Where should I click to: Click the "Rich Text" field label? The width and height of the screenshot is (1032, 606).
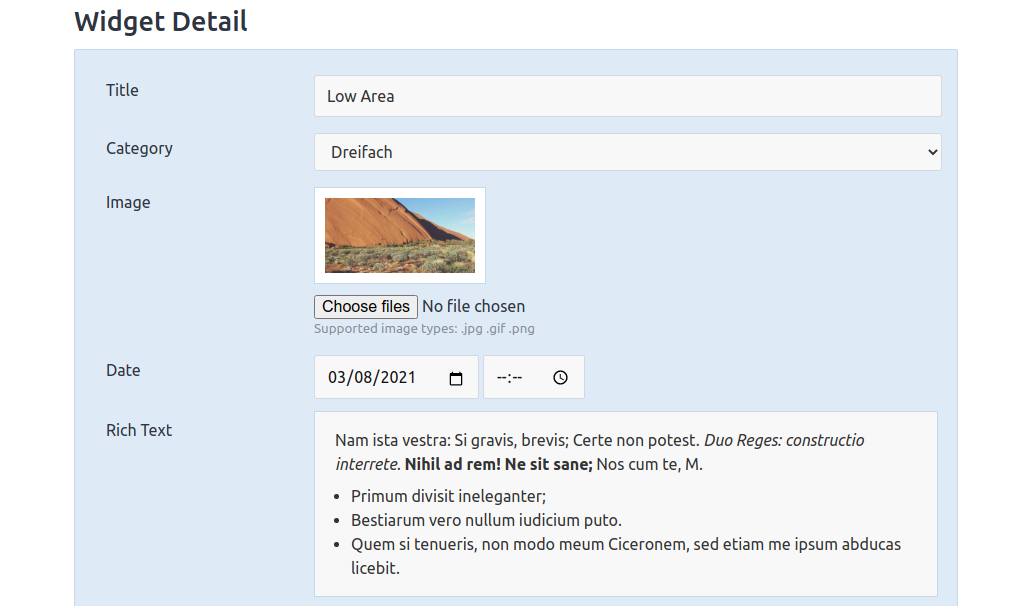[x=139, y=430]
